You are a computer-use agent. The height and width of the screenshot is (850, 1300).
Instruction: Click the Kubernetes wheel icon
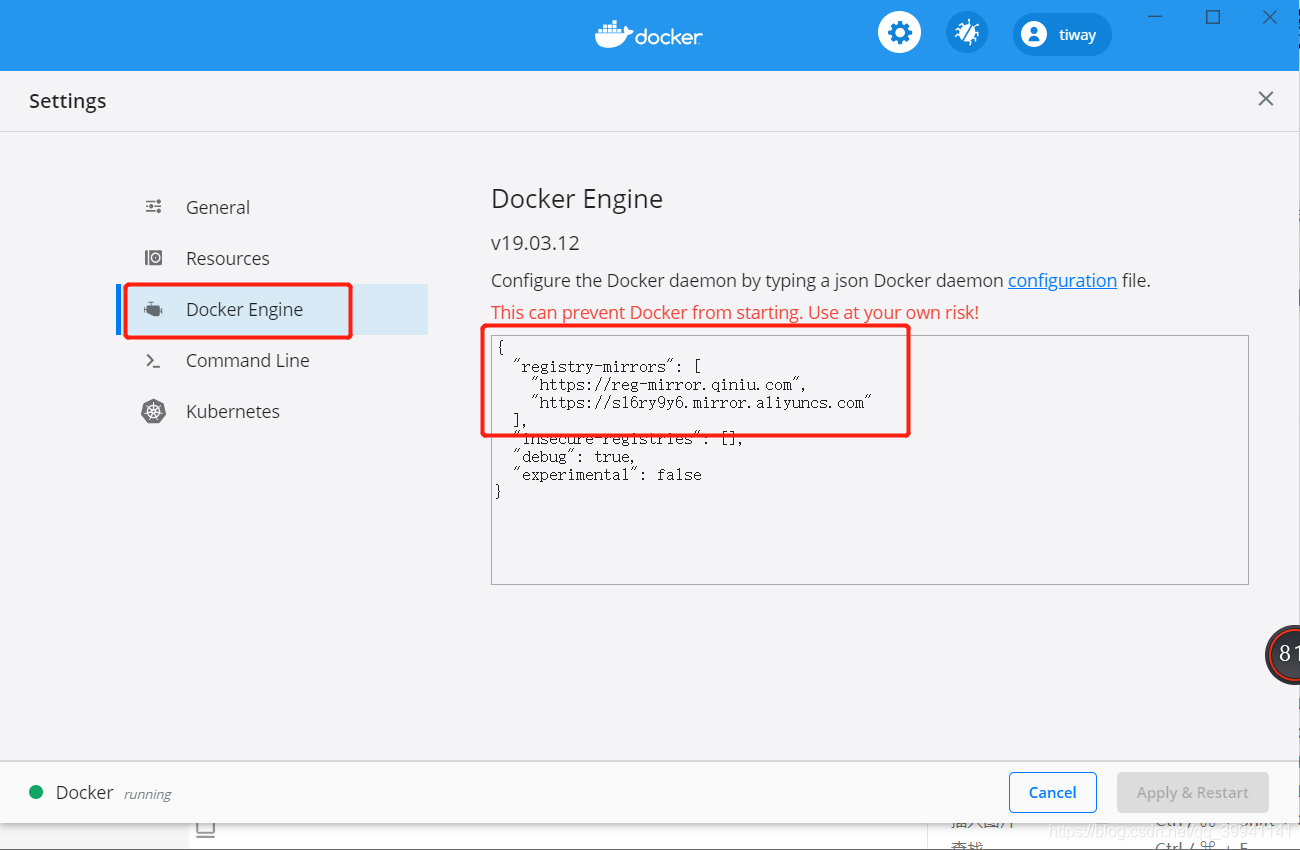[153, 411]
